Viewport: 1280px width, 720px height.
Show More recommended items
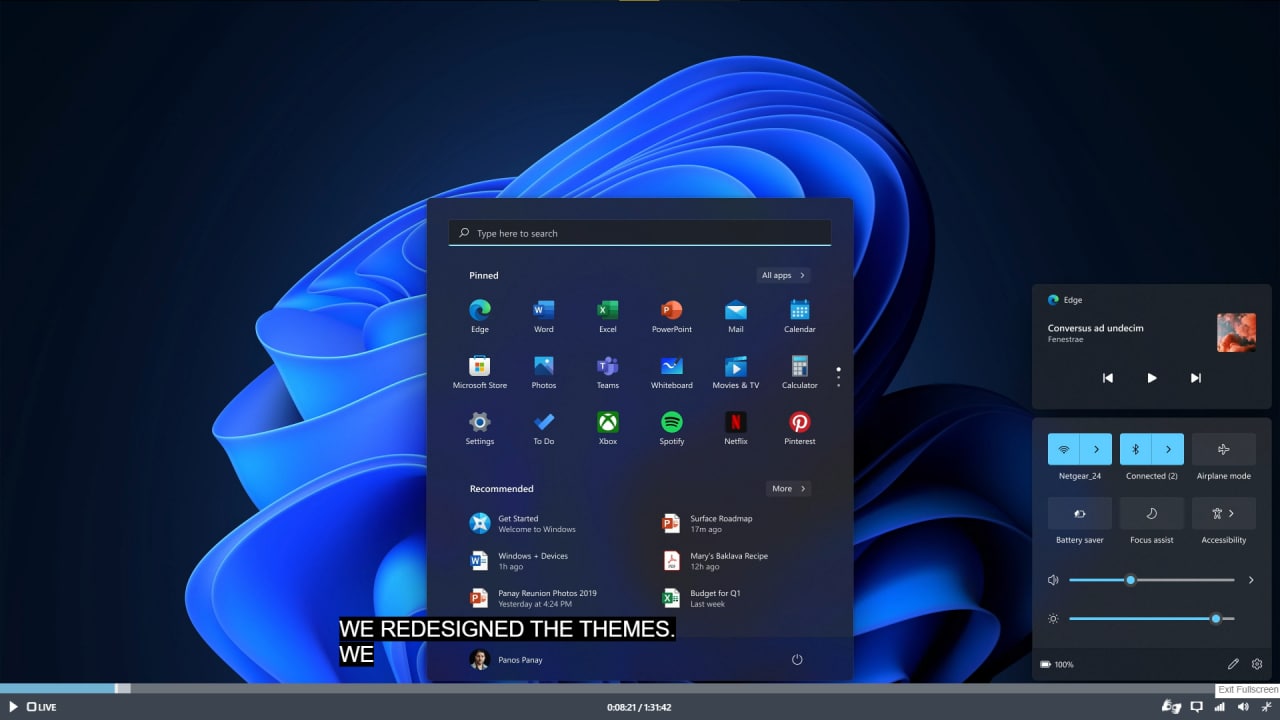point(789,488)
